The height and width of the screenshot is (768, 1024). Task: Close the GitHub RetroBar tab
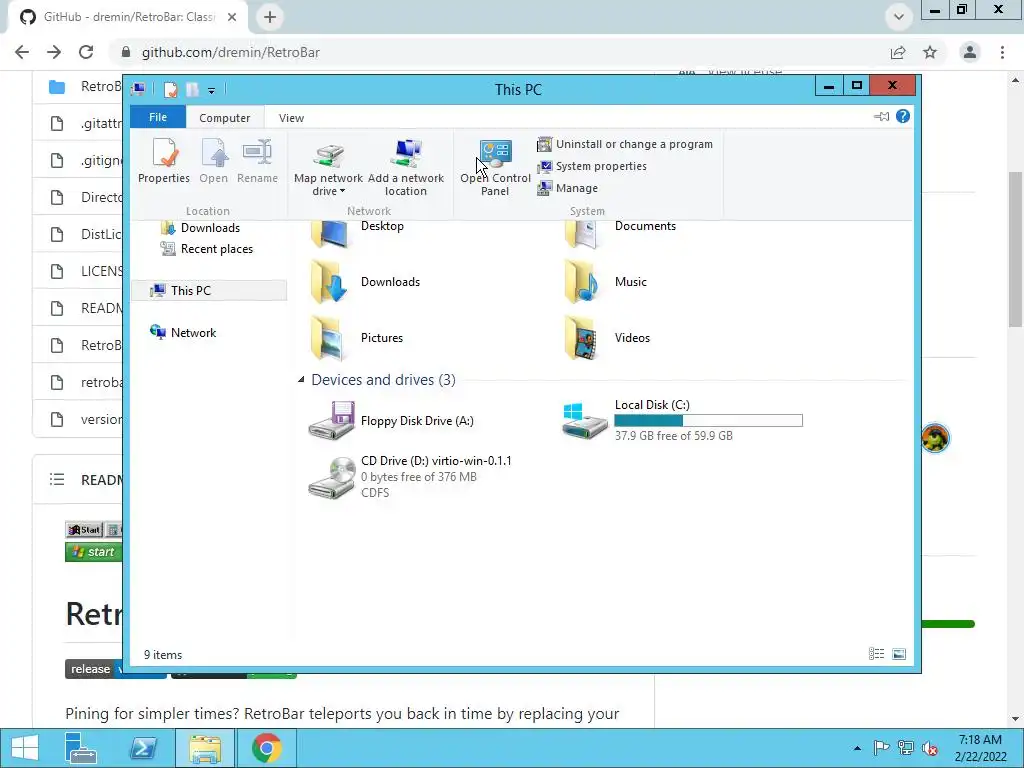tap(232, 17)
